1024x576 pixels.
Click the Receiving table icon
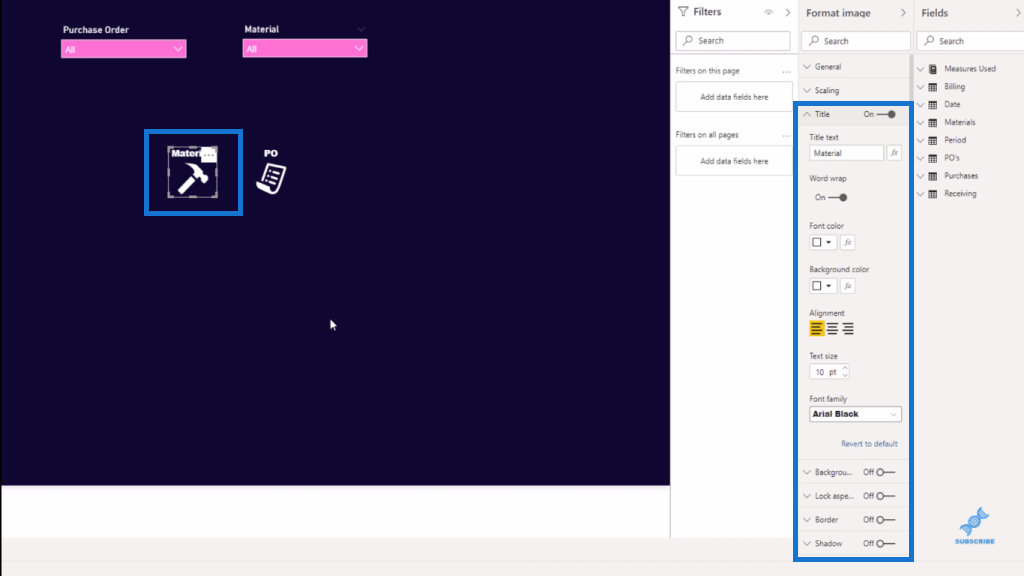[x=933, y=194]
